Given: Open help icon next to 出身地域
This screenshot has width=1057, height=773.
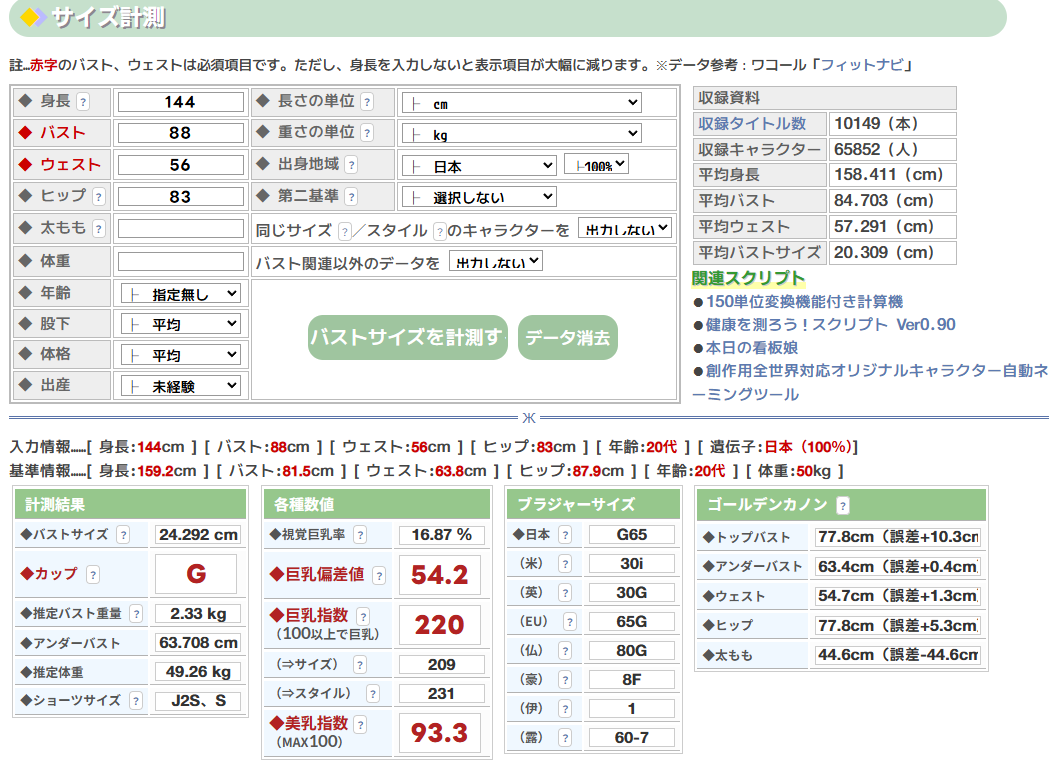Looking at the screenshot, I should pos(351,166).
